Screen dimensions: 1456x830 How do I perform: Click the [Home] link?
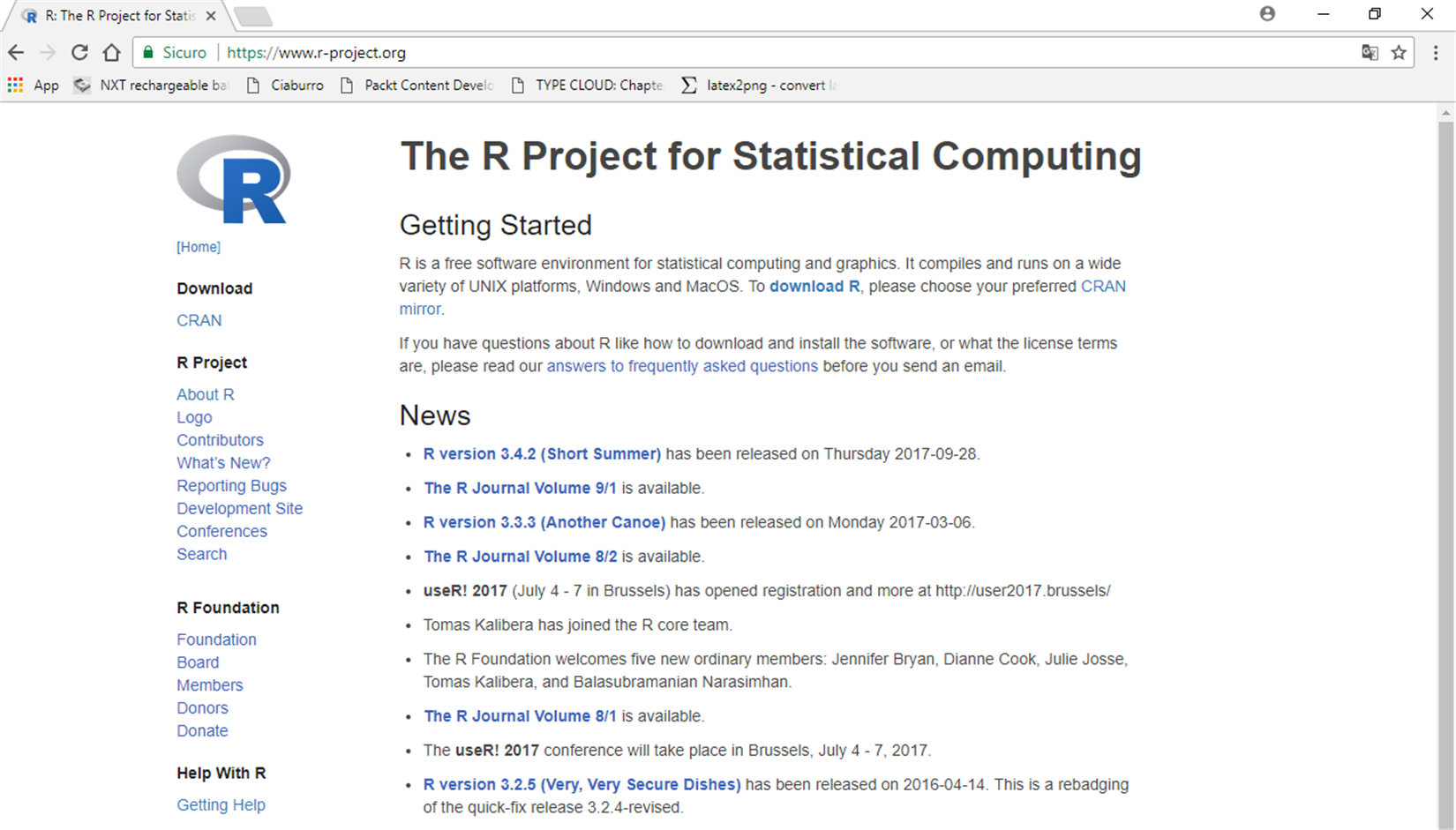point(199,247)
